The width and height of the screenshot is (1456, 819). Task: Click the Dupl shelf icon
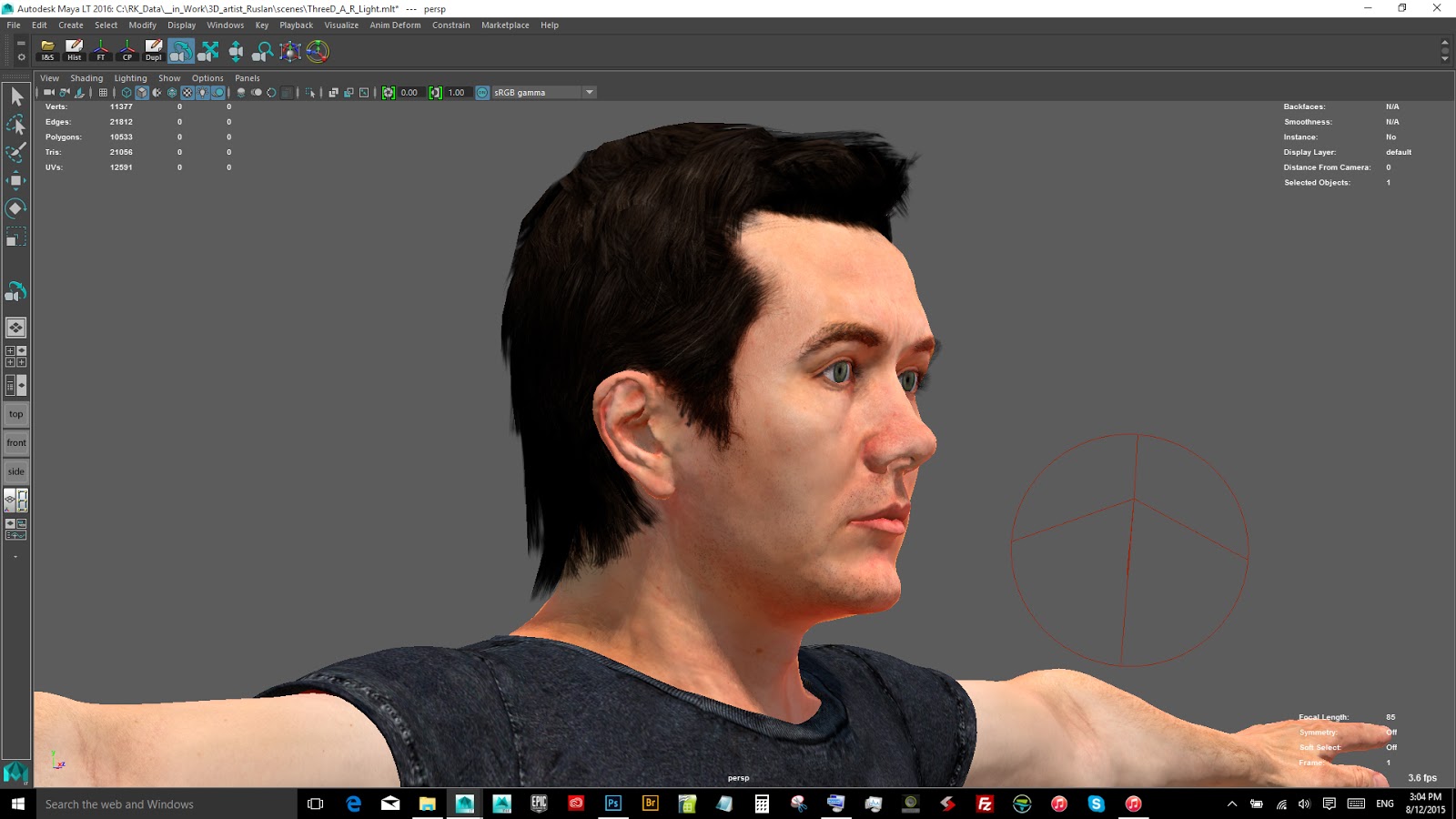click(153, 52)
